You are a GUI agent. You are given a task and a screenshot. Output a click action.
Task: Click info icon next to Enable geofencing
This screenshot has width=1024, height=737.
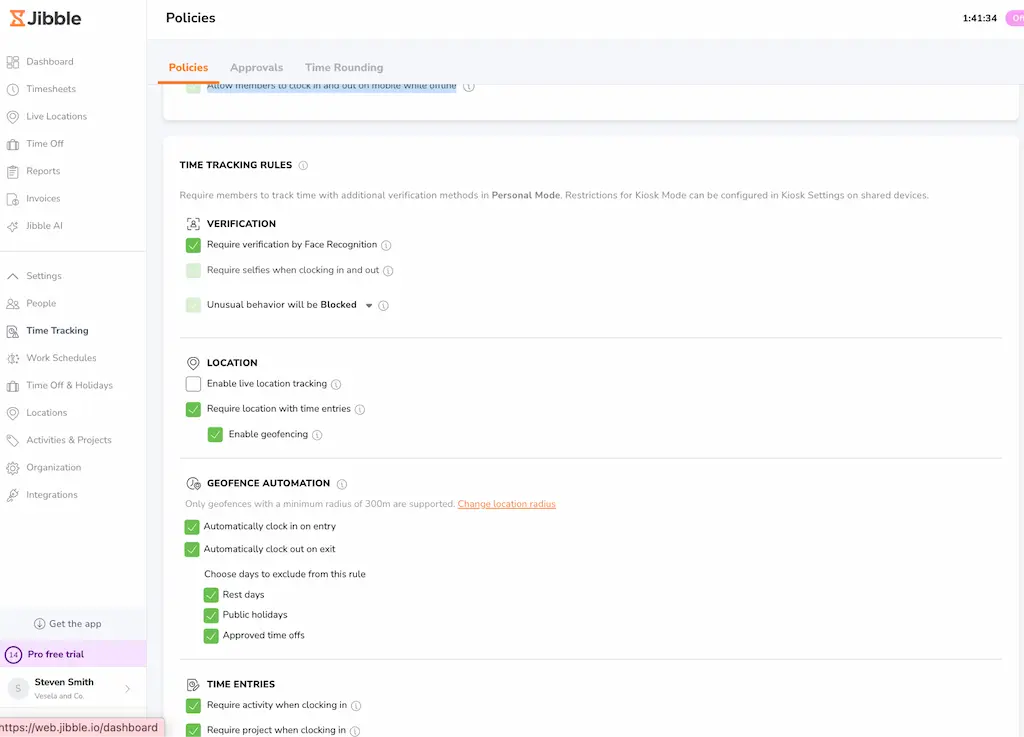[317, 435]
